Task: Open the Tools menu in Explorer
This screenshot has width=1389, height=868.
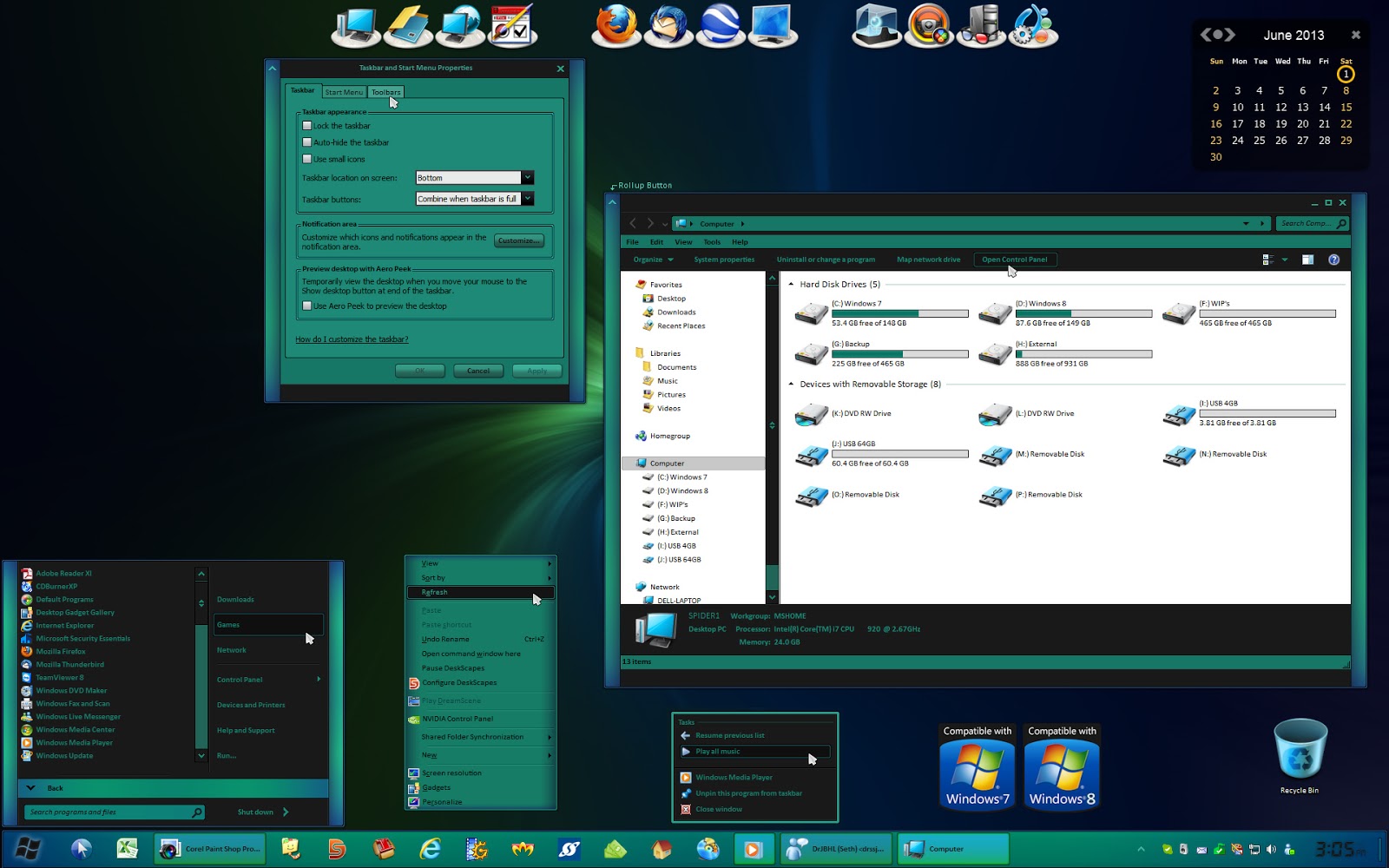Action: click(x=711, y=242)
